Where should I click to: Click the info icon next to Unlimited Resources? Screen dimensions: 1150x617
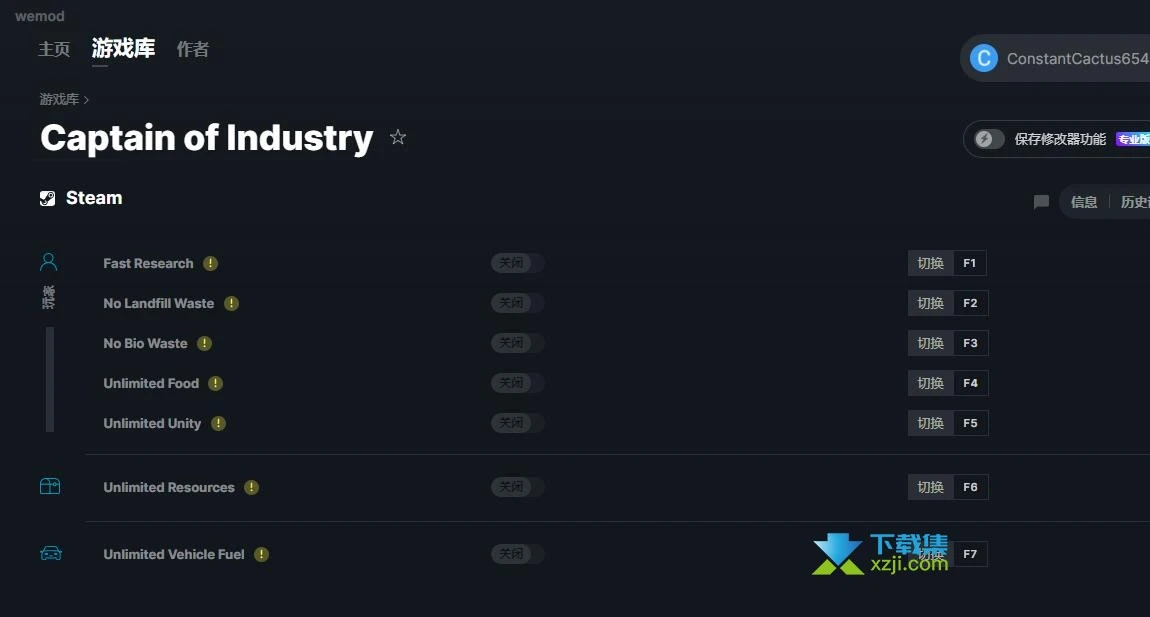click(251, 487)
